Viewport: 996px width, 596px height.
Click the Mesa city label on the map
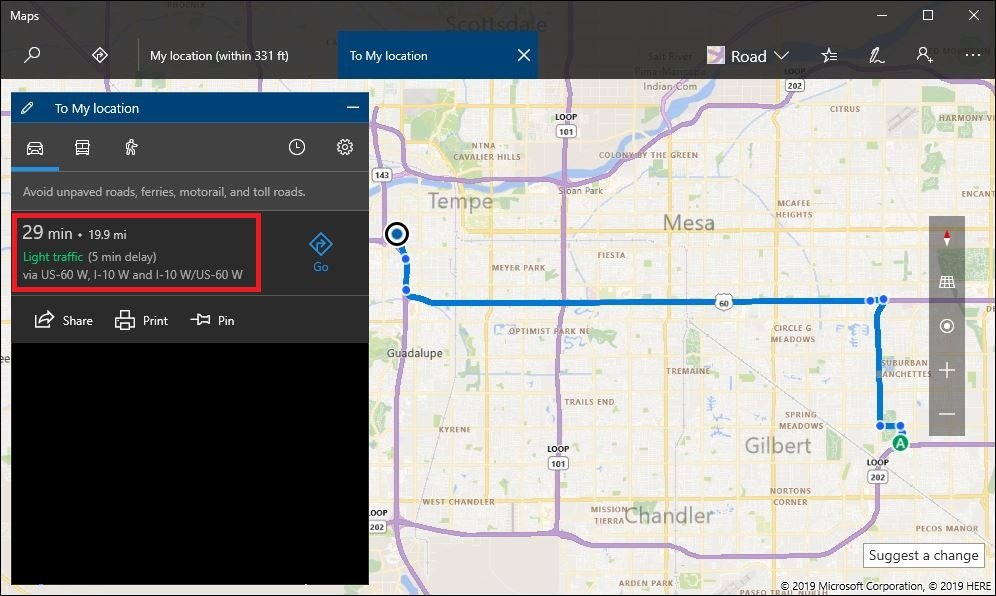[x=689, y=222]
